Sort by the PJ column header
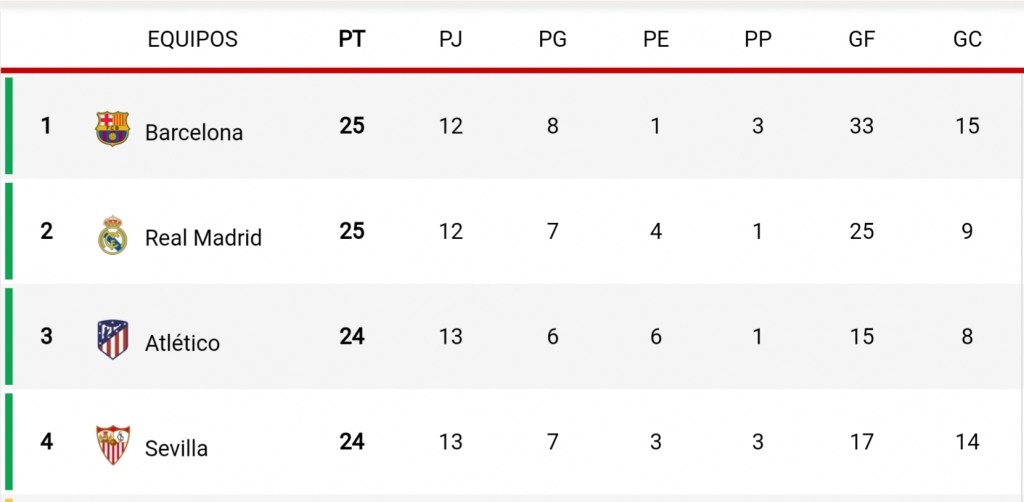 pyautogui.click(x=451, y=39)
